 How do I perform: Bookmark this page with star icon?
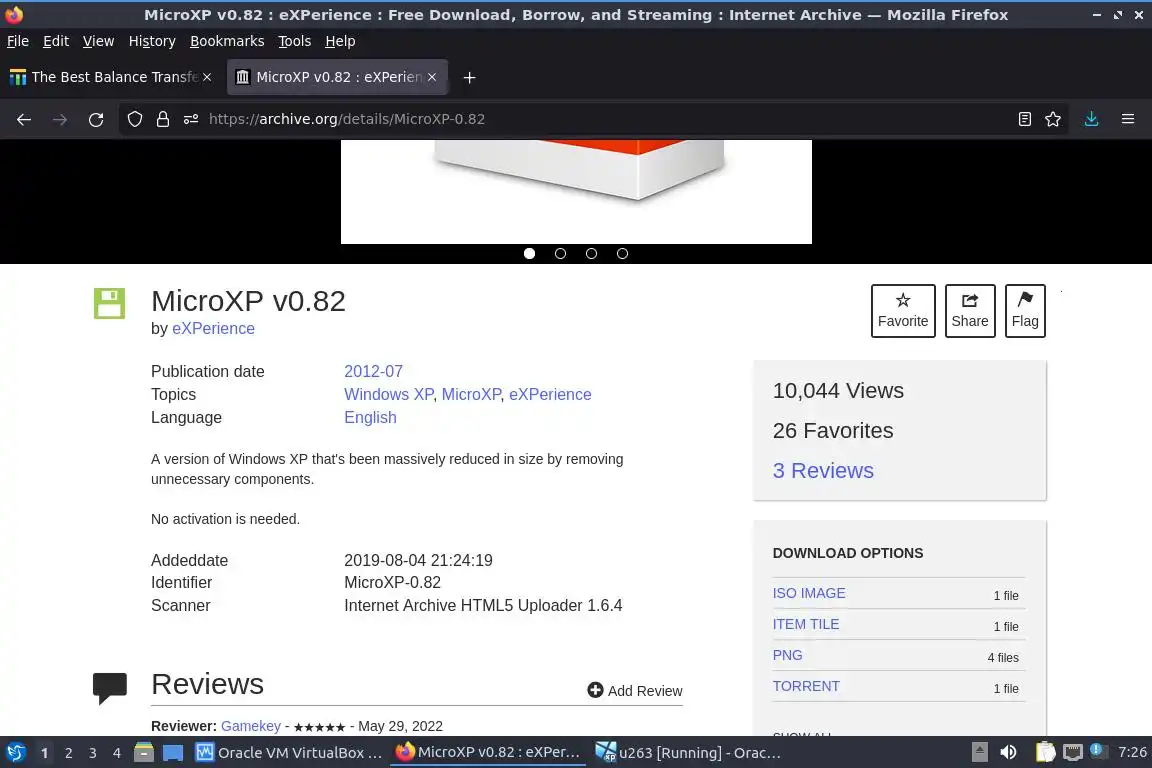click(1053, 119)
